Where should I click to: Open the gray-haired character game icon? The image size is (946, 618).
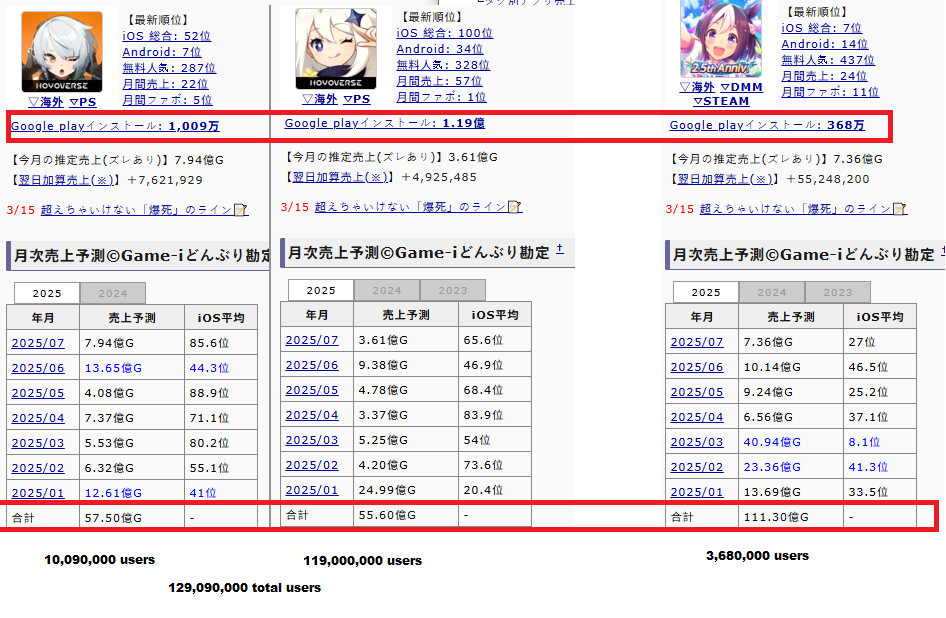tap(62, 52)
